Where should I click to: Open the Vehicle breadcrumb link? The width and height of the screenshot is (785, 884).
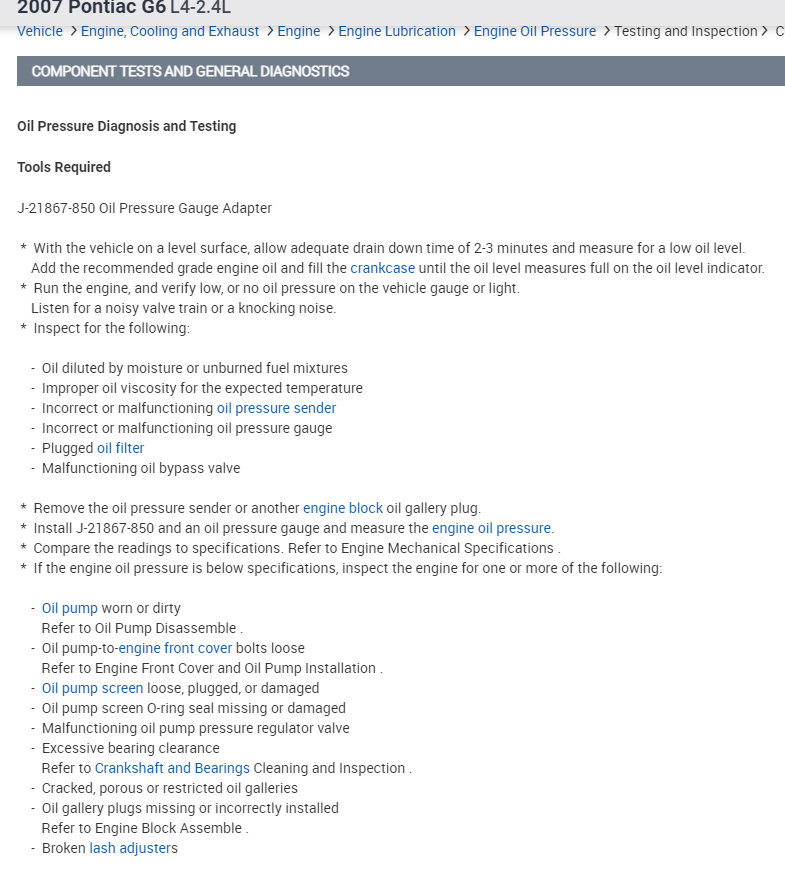click(x=39, y=31)
